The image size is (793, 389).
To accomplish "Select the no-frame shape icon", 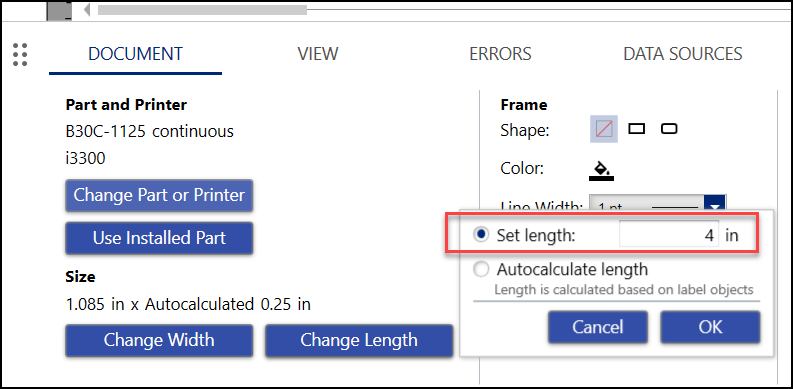I will 604,129.
